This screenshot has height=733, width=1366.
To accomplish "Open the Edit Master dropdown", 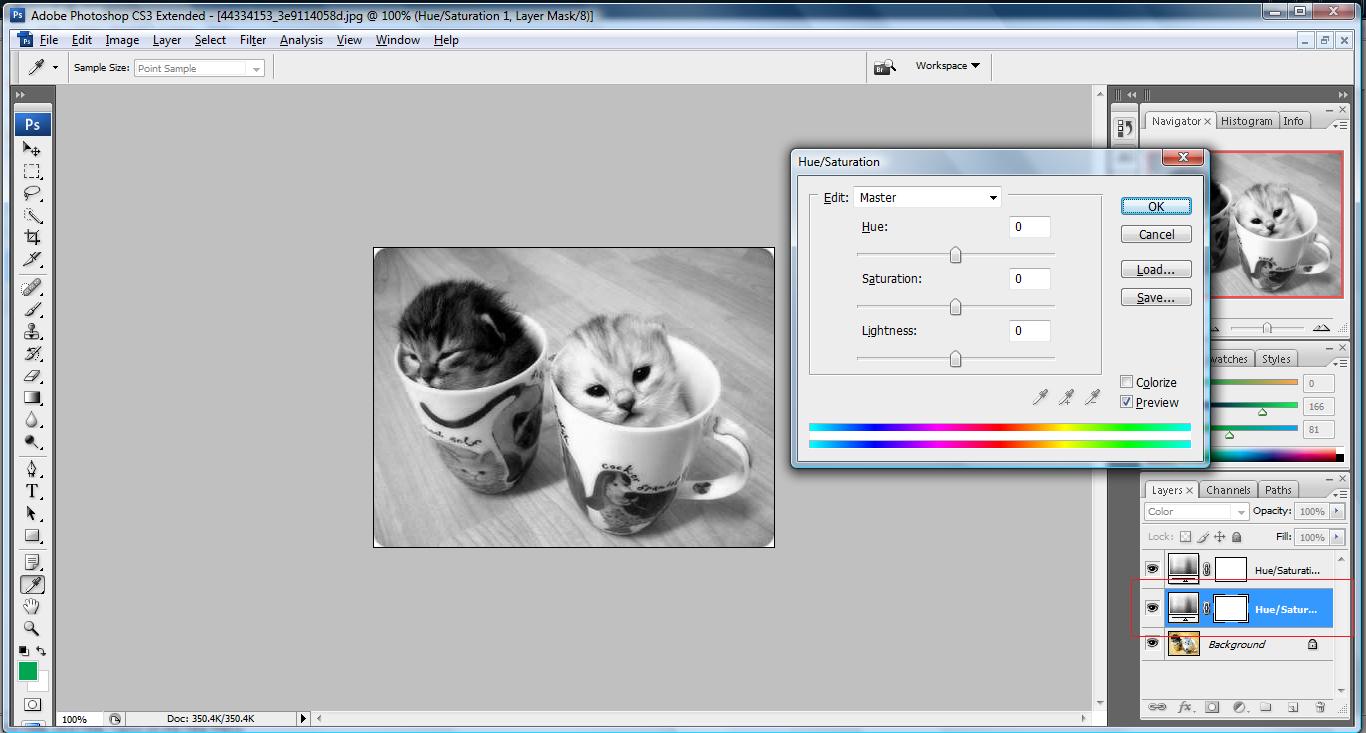I will 928,198.
